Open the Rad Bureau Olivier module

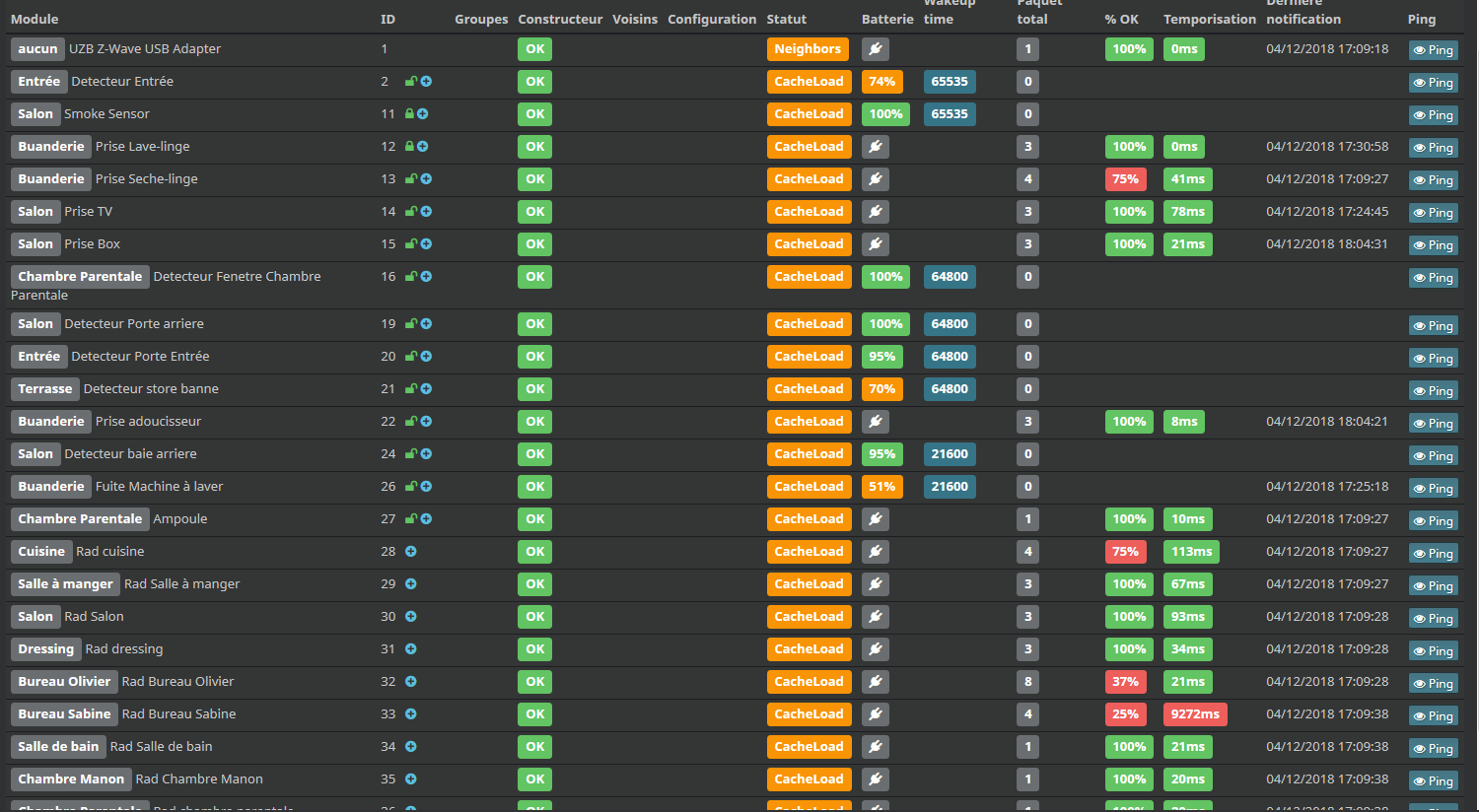[177, 682]
